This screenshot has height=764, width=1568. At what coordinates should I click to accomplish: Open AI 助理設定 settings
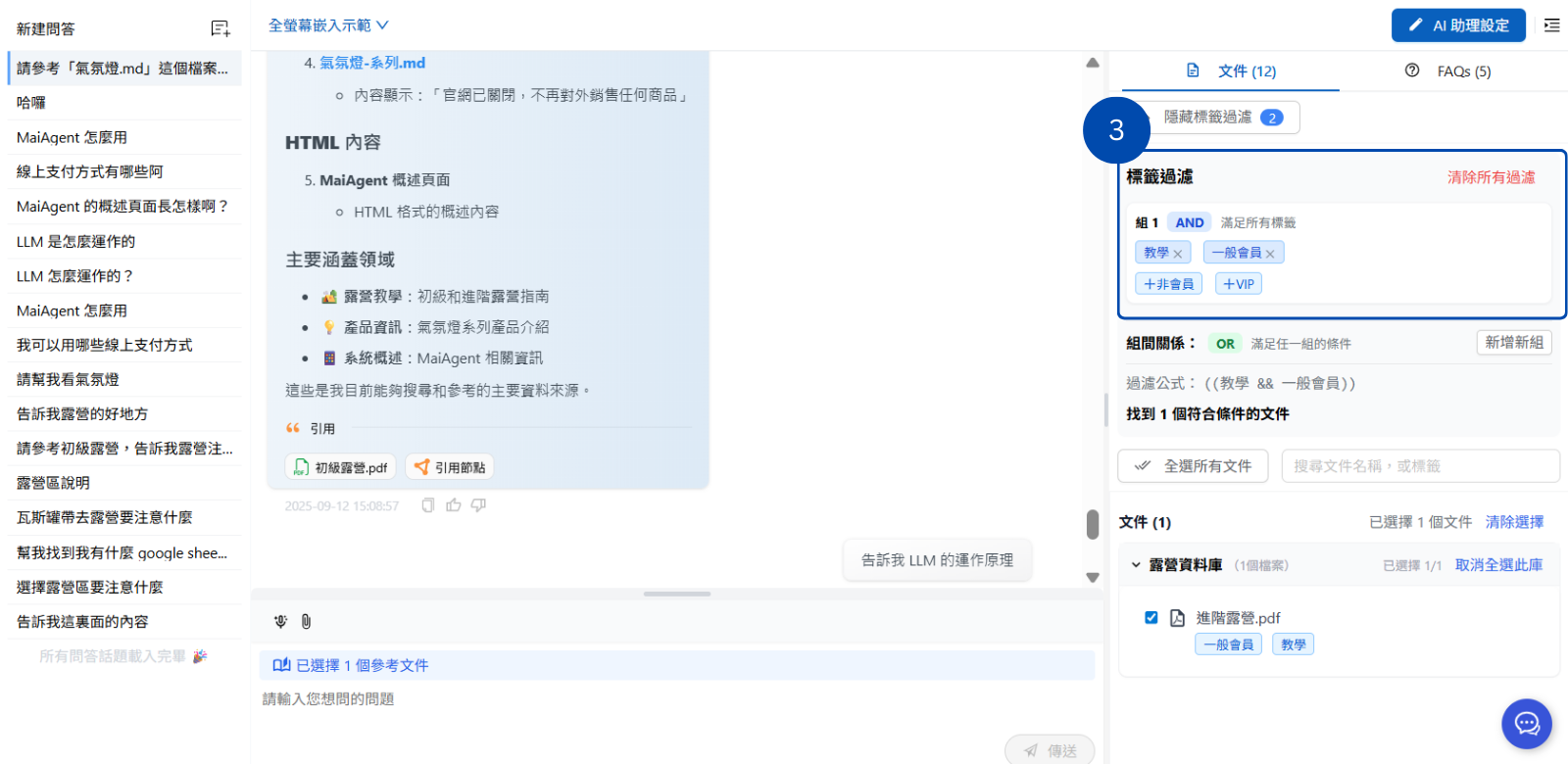tap(1457, 25)
